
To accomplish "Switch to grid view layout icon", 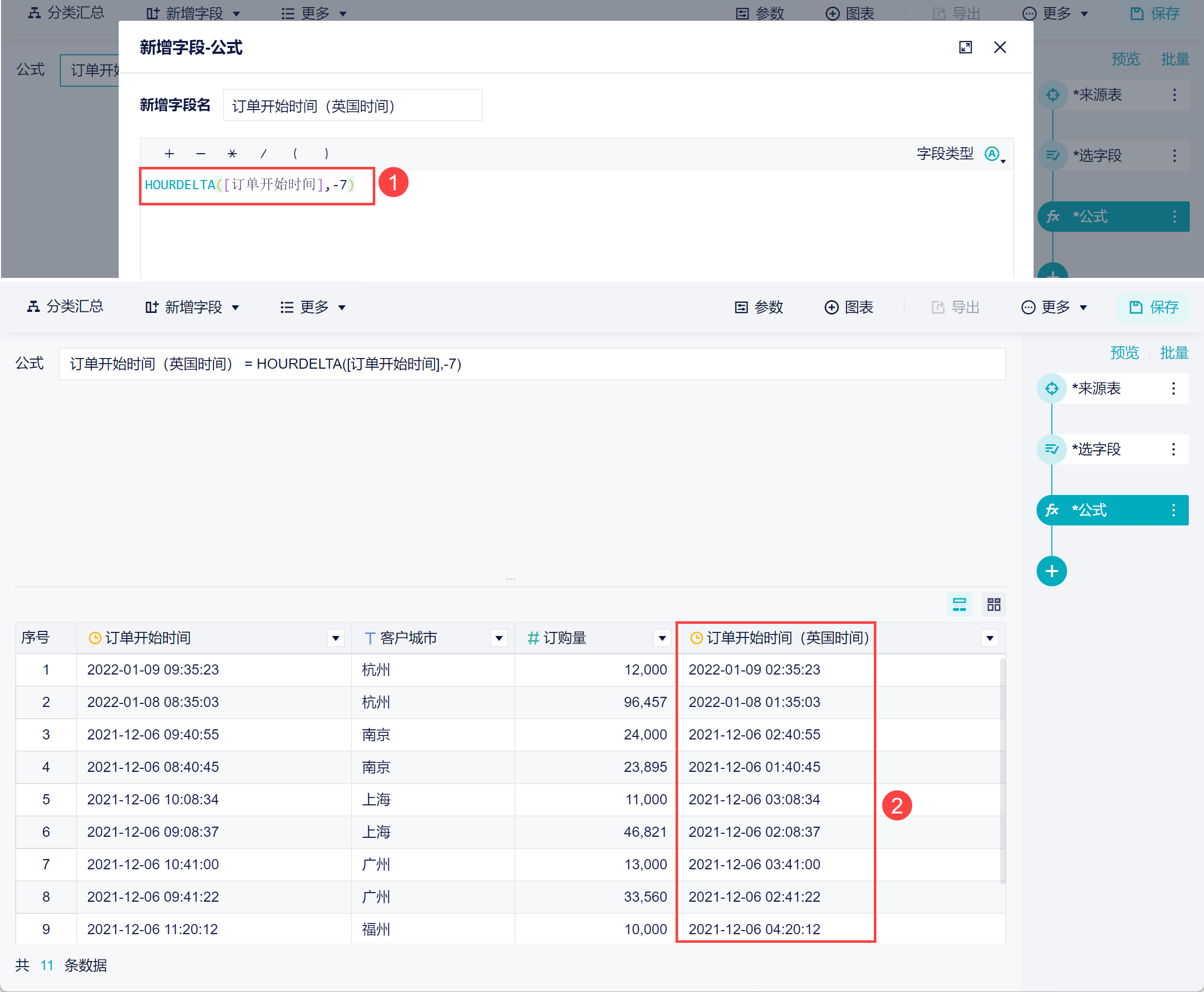I will coord(994,605).
